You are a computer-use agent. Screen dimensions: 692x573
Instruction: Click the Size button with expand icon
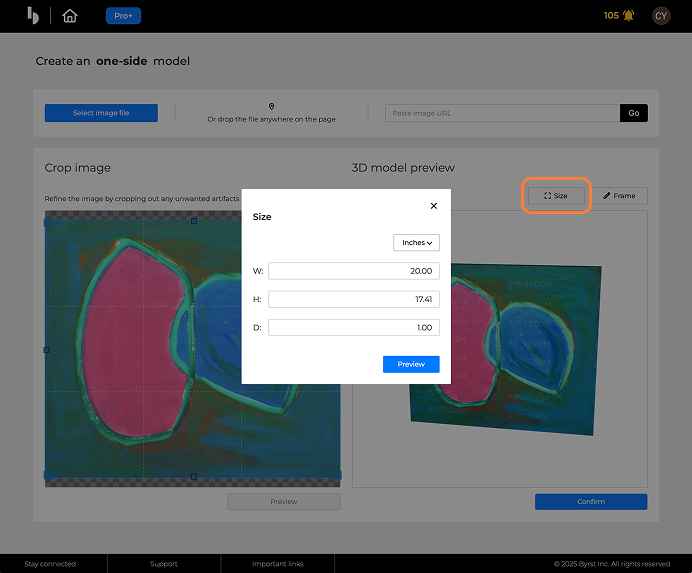click(x=556, y=196)
